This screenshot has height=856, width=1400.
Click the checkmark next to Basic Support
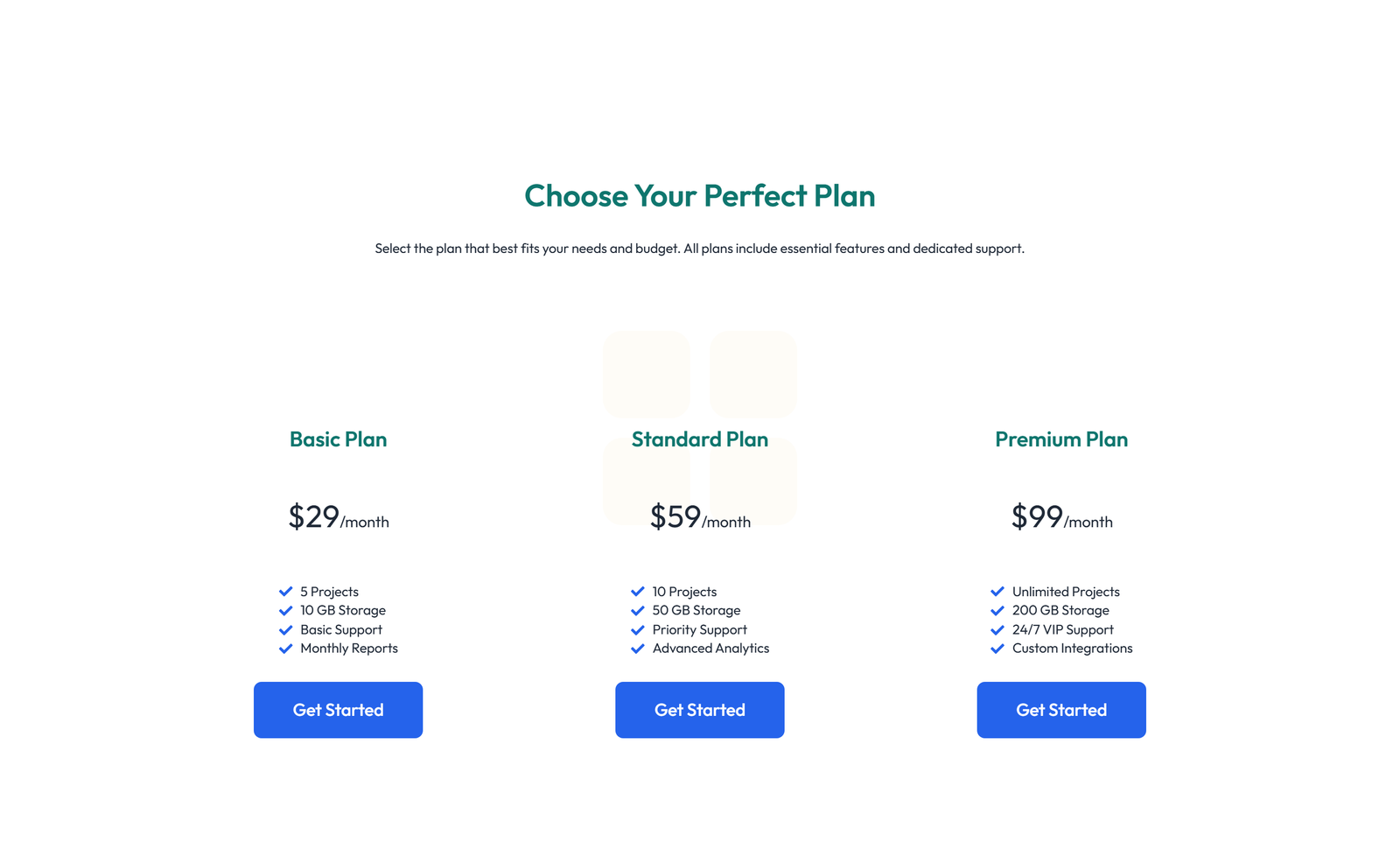pos(286,629)
